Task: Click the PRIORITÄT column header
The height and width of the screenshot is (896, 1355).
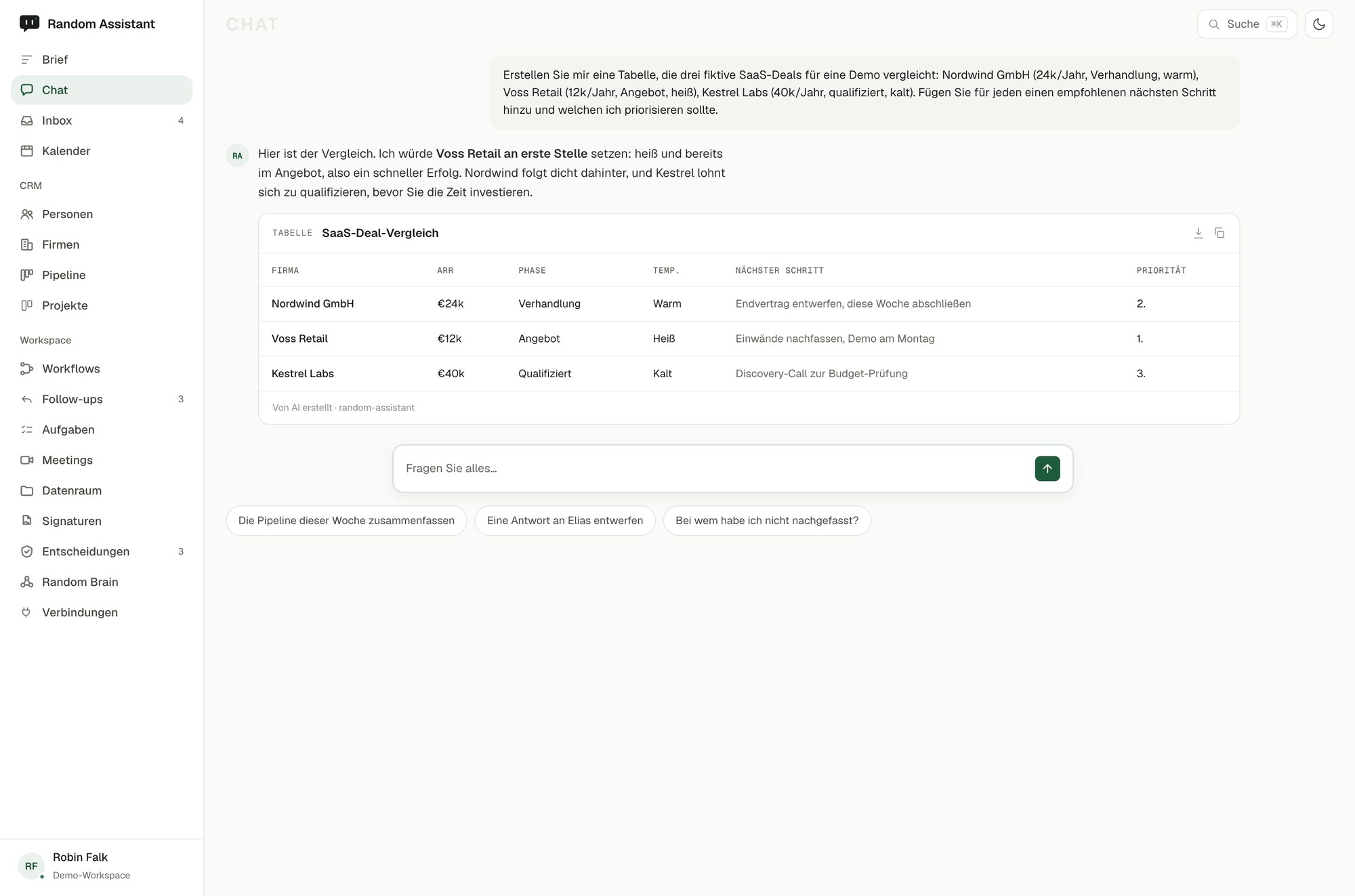Action: pyautogui.click(x=1161, y=270)
